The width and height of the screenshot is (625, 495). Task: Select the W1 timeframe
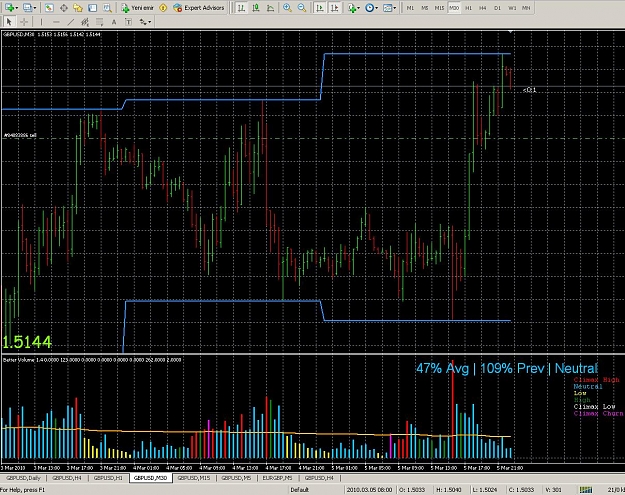[512, 8]
